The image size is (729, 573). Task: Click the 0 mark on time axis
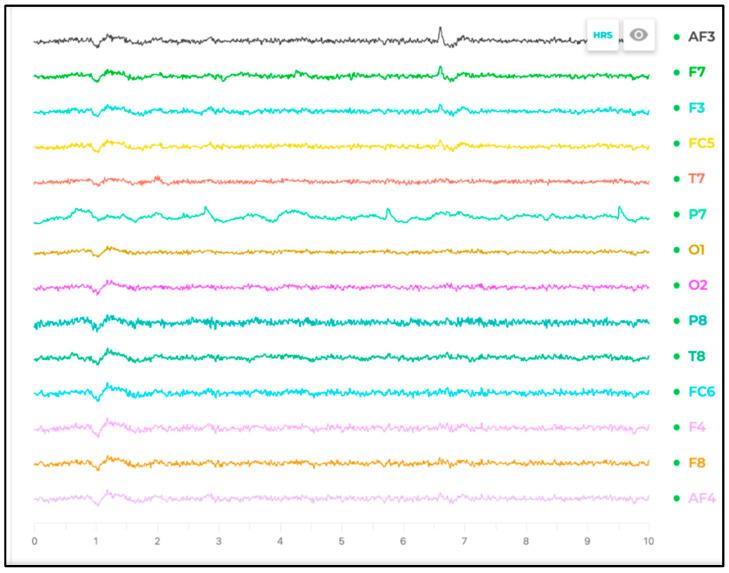(34, 541)
